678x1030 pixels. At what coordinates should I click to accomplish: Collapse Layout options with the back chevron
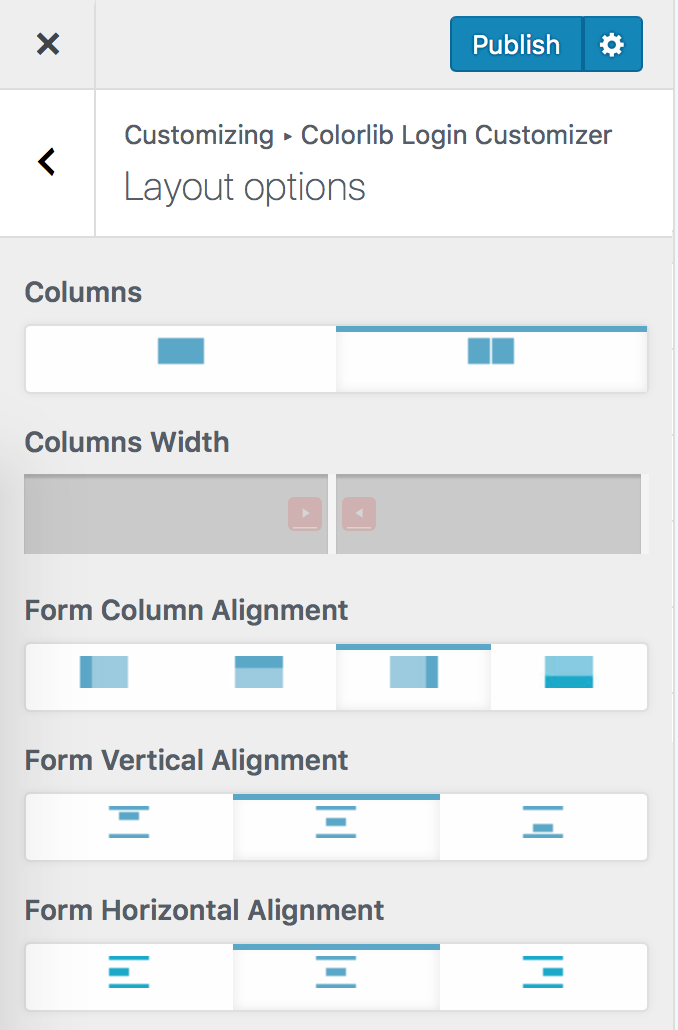(x=45, y=161)
